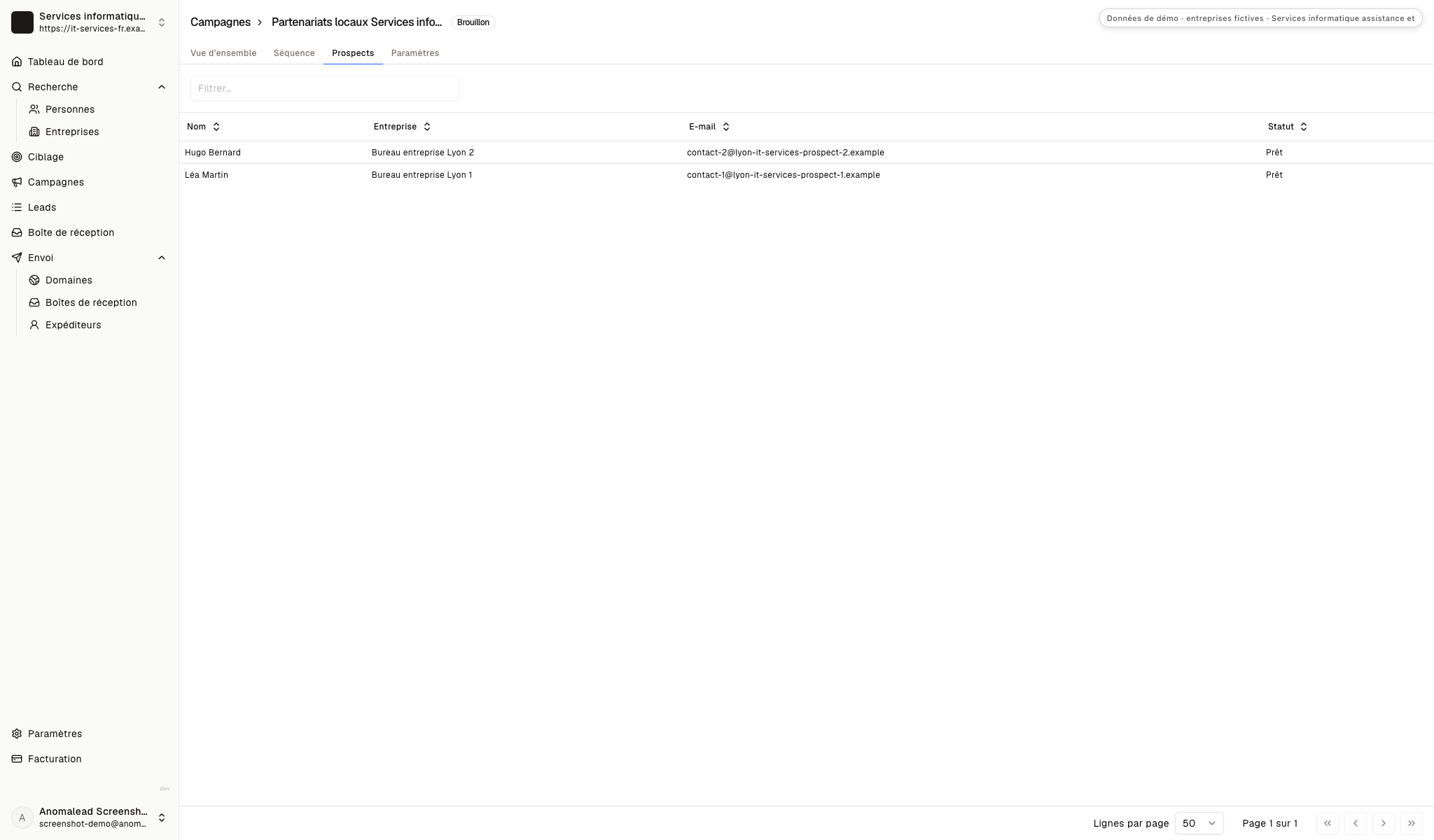1434x840 pixels.
Task: Go to the first page of results
Action: [x=1328, y=823]
